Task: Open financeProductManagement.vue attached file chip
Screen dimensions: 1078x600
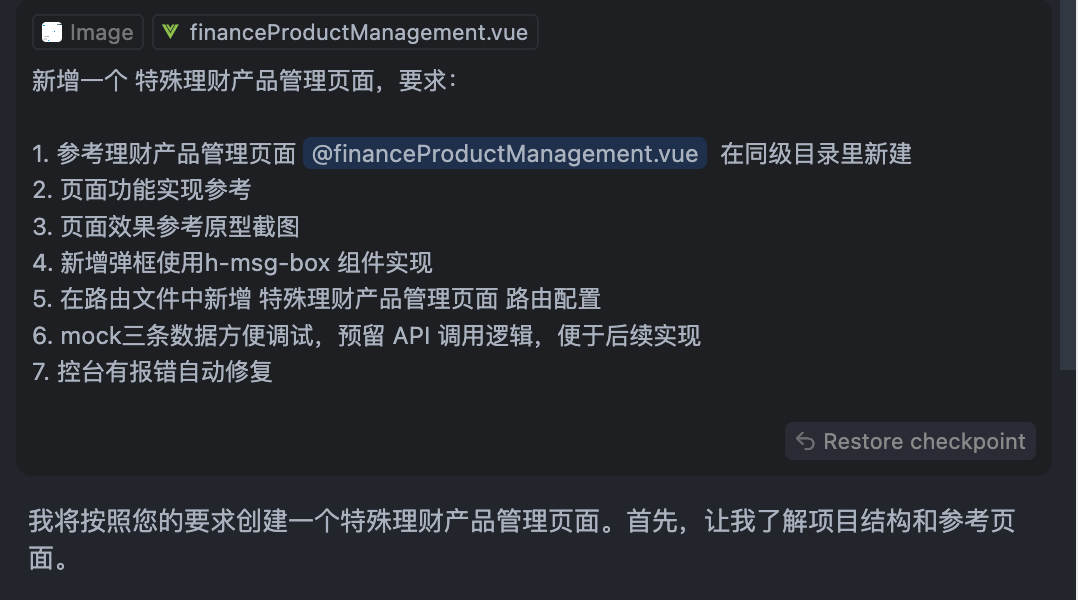Action: [345, 32]
